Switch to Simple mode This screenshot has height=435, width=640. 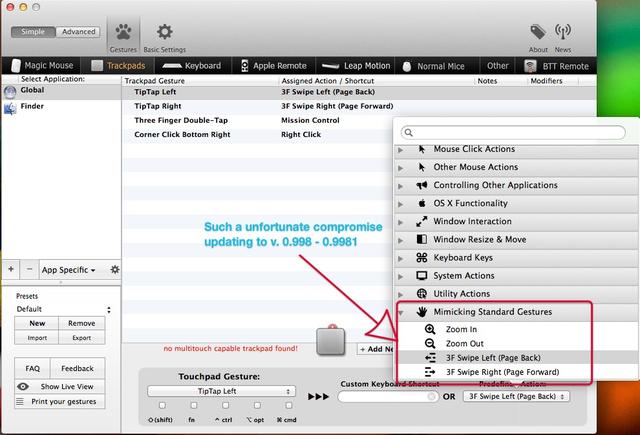tap(33, 32)
